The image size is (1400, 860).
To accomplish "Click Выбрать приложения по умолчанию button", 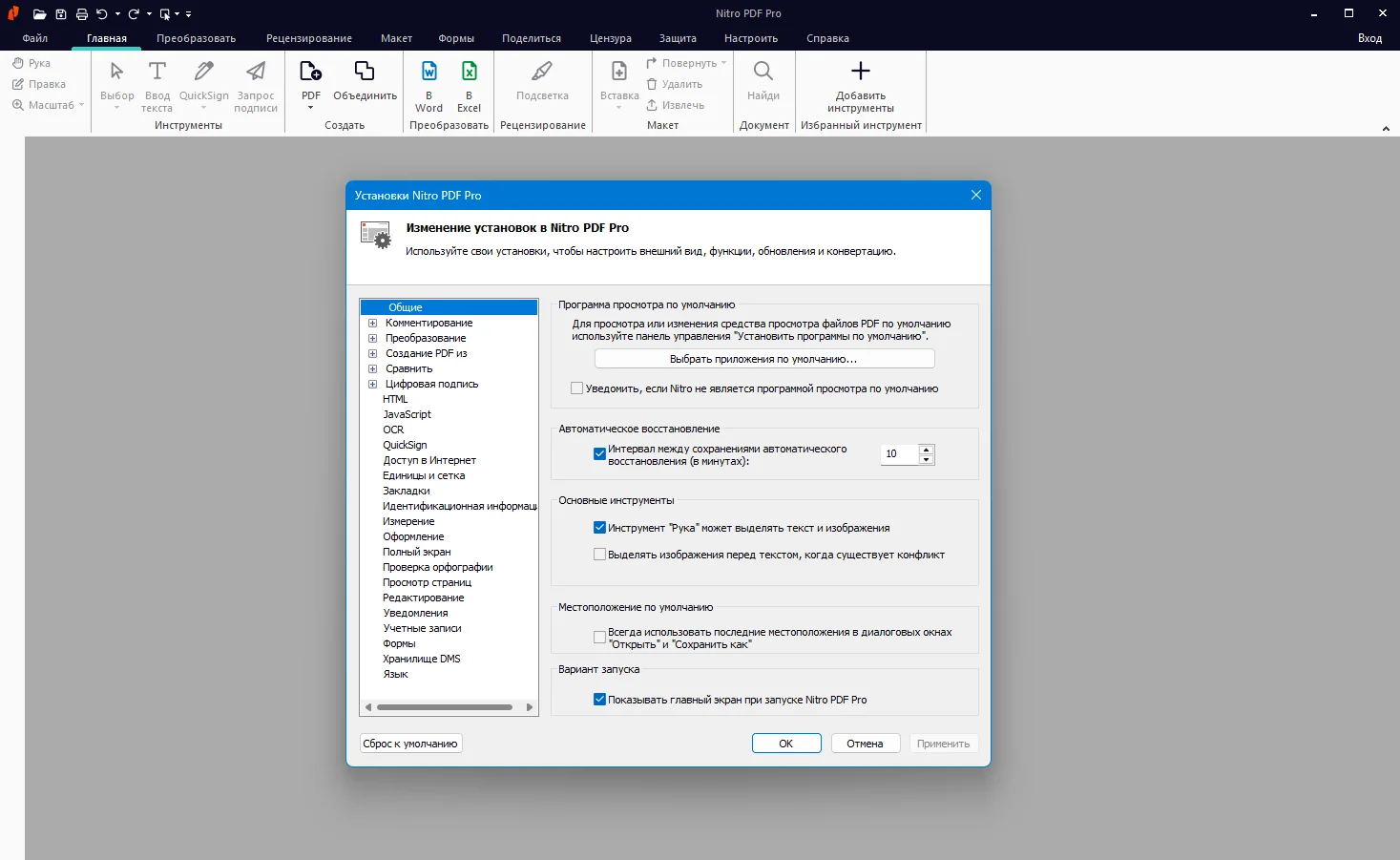I will 763,359.
